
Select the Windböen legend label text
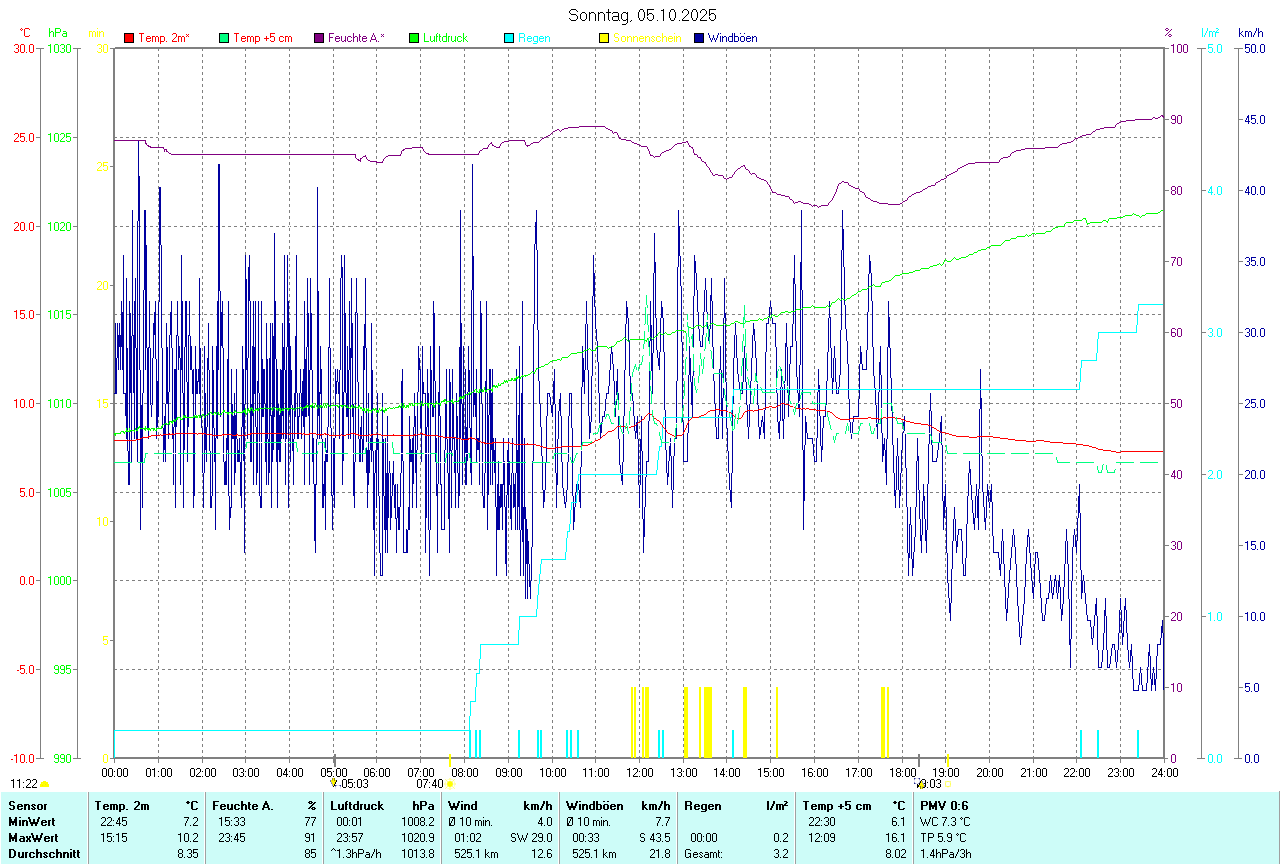pyautogui.click(x=733, y=38)
